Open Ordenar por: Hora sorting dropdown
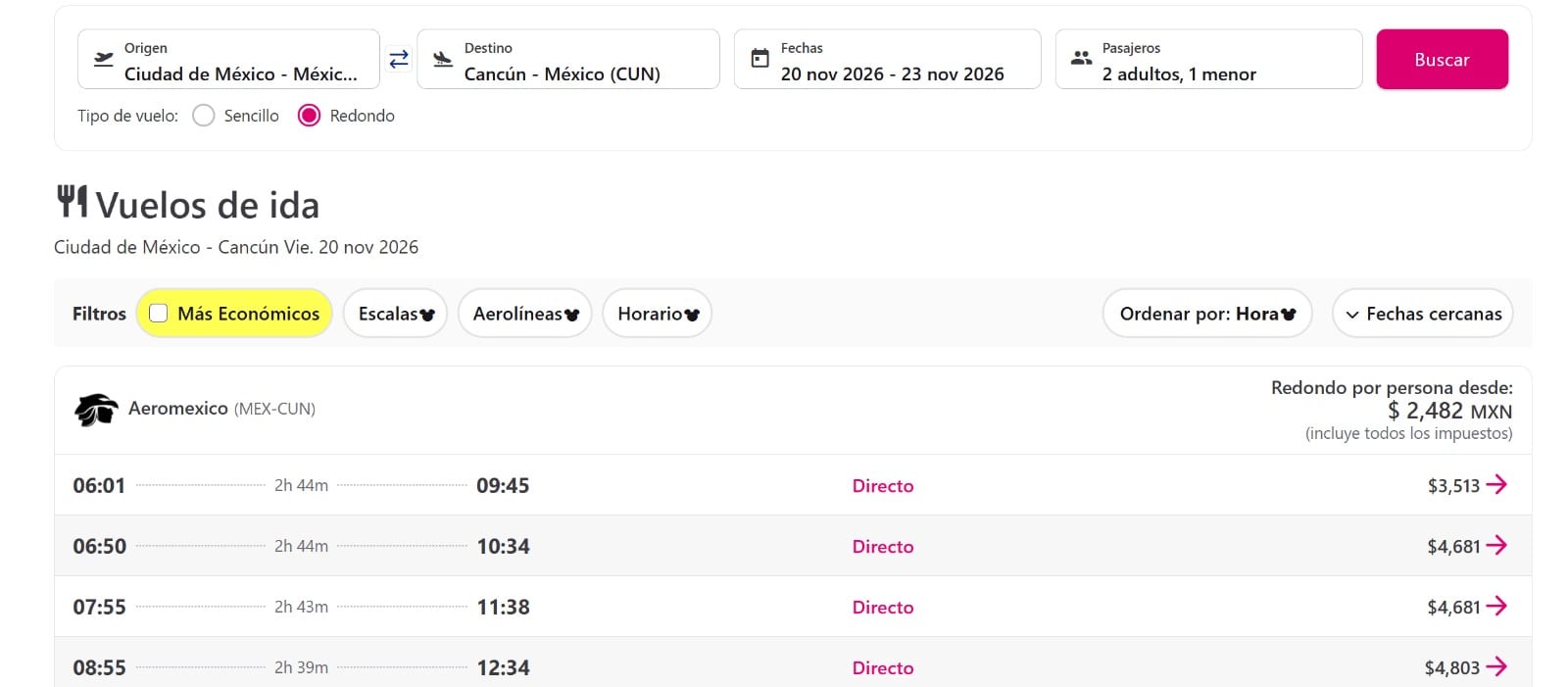Image resolution: width=1568 pixels, height=687 pixels. click(1207, 314)
